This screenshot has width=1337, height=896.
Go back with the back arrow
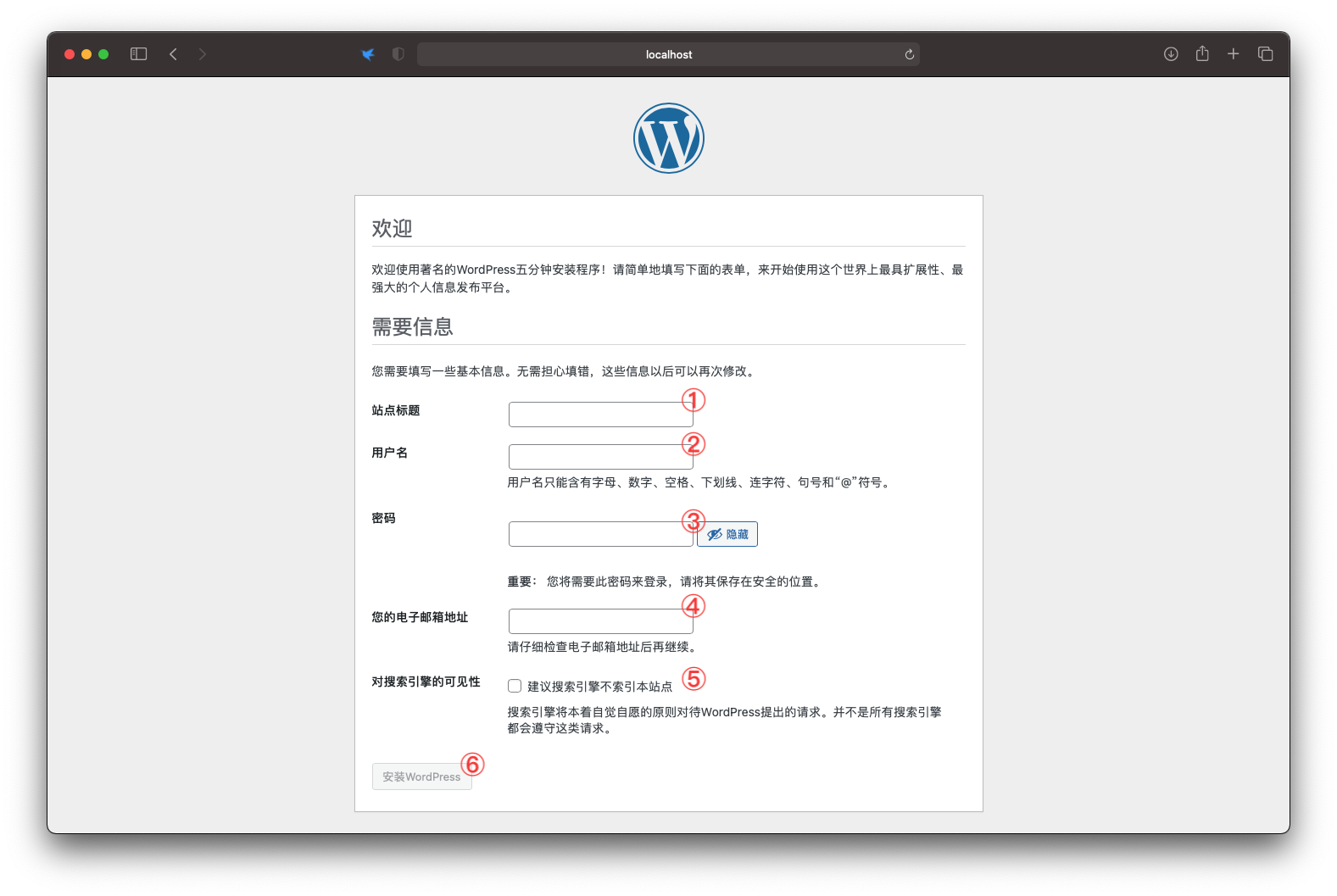point(173,54)
